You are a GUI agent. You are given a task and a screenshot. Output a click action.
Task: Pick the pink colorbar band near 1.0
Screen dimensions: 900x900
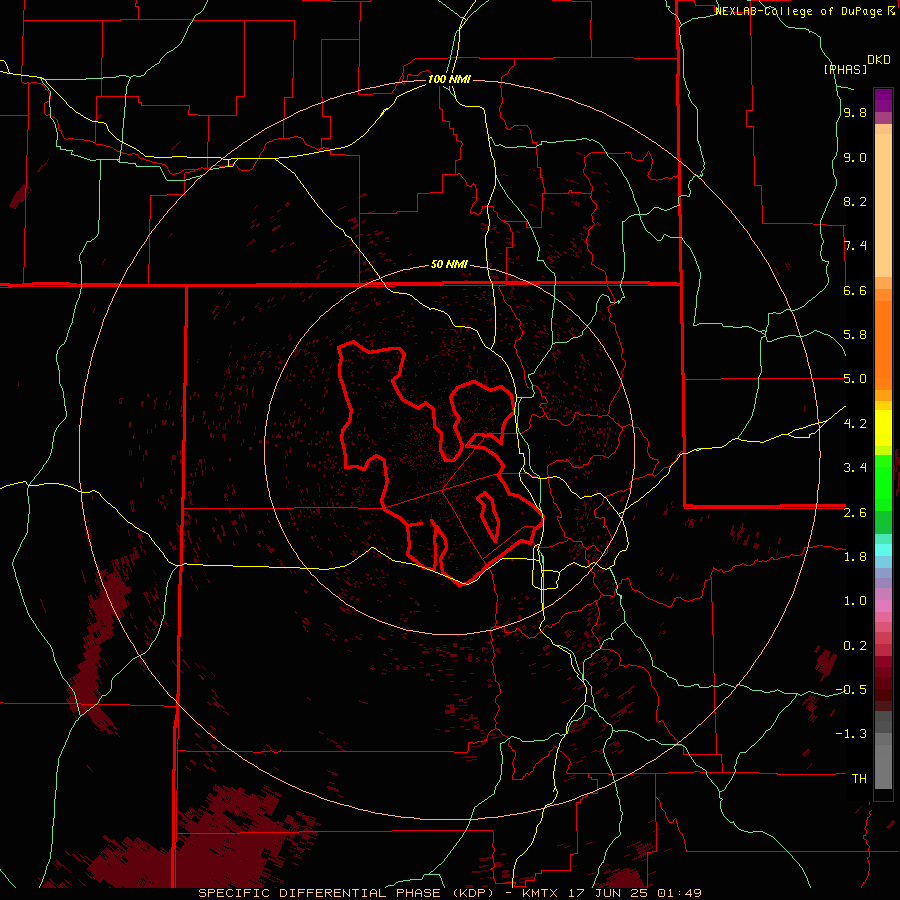[x=883, y=606]
